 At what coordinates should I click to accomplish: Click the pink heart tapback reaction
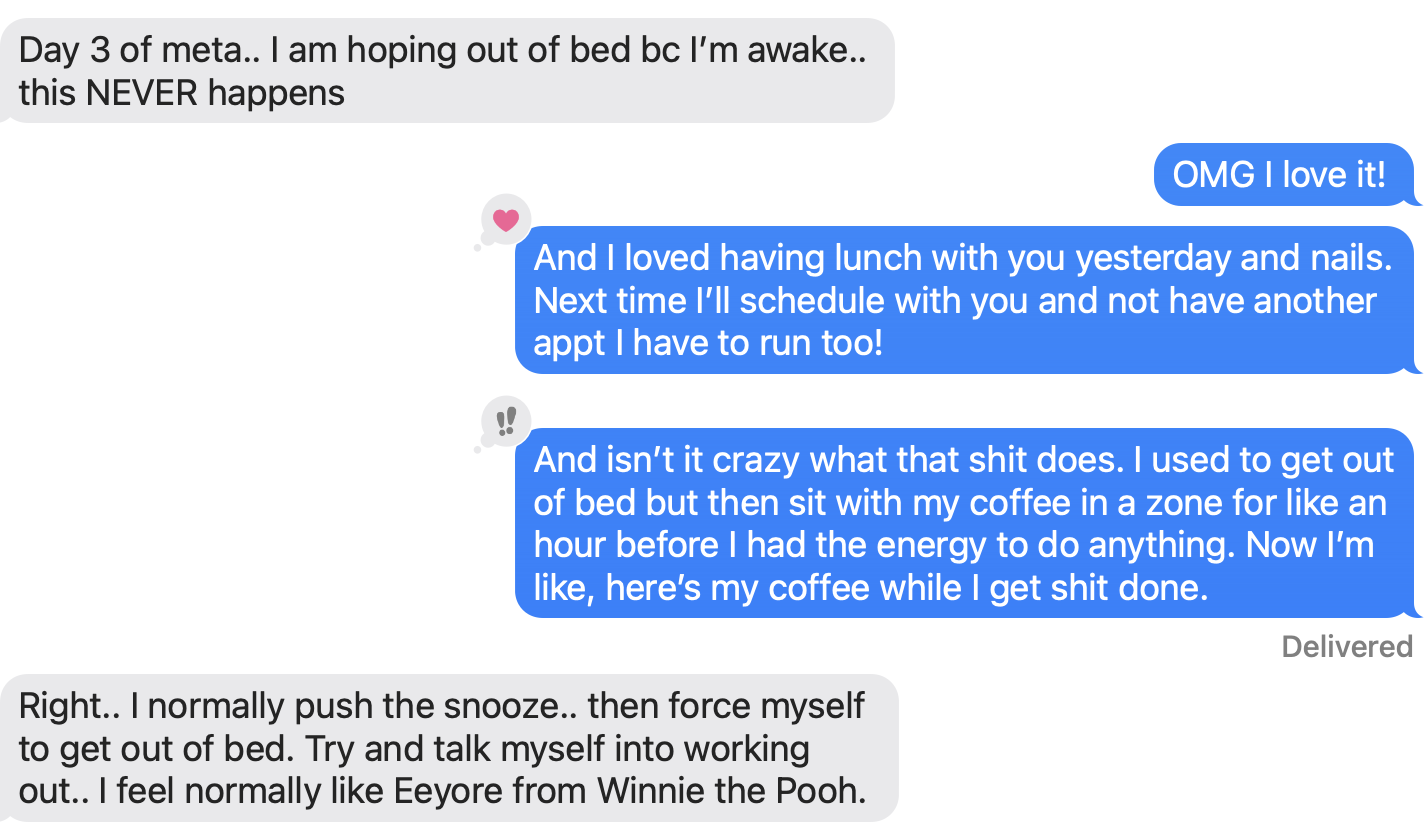coord(506,219)
